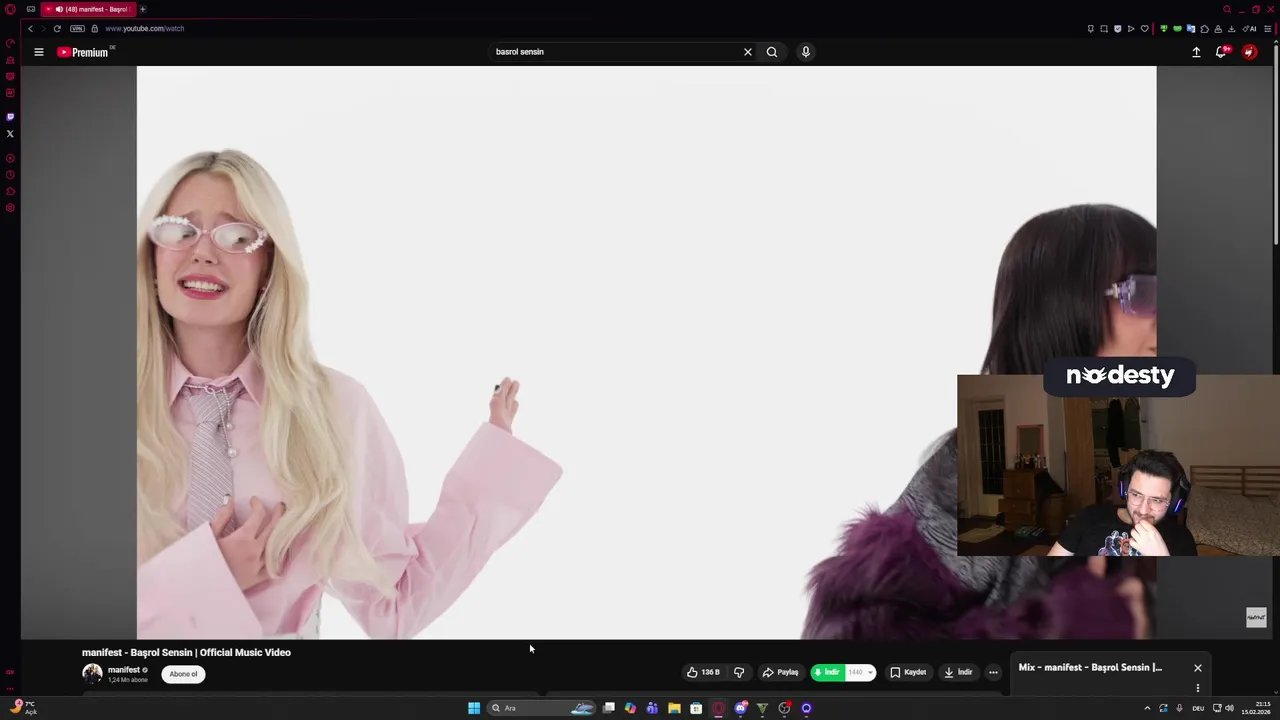This screenshot has height=720, width=1280.
Task: Open the tab search magnifier
Action: coord(1227,9)
